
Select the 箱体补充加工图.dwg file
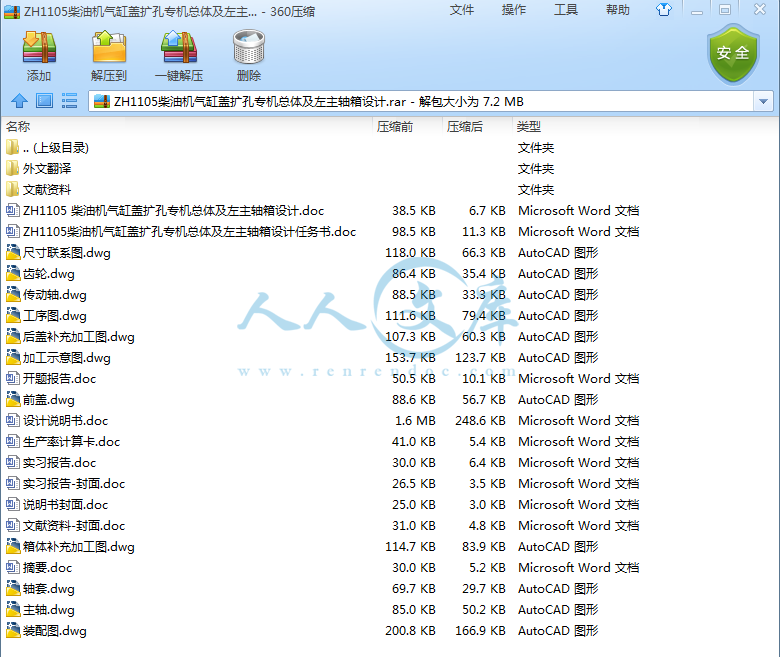click(390, 547)
